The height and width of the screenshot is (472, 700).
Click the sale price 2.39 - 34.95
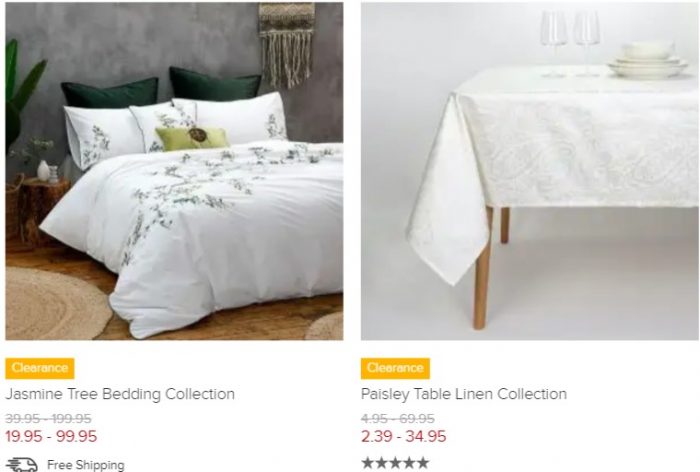click(x=404, y=436)
